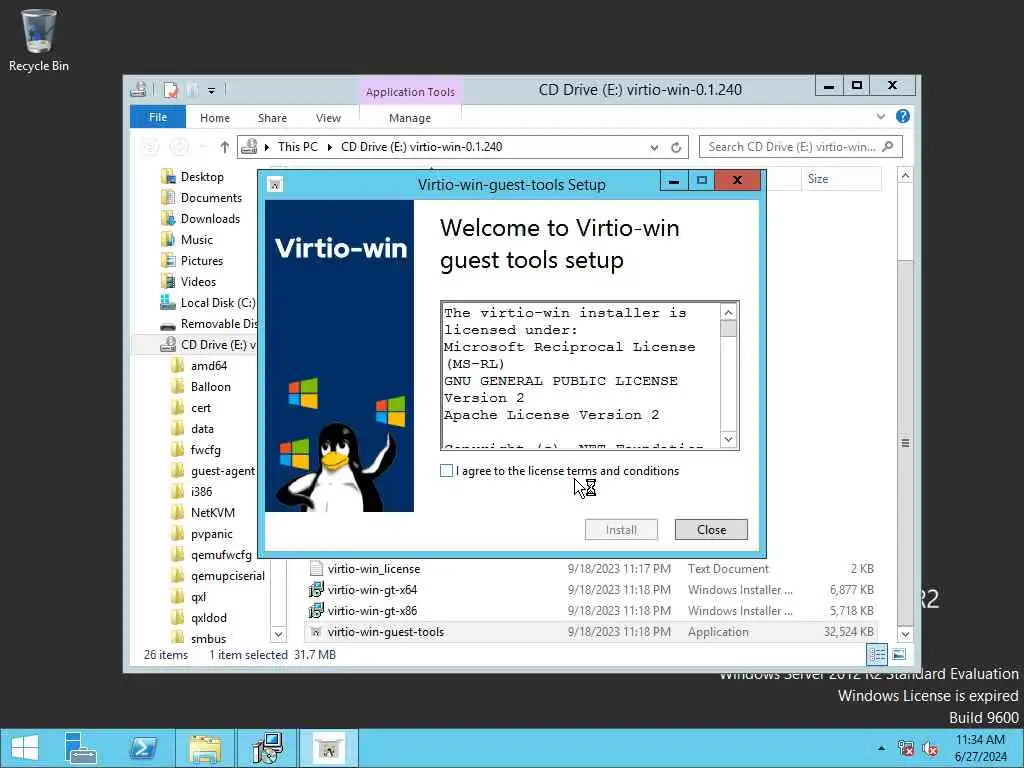Switch to the Share ribbon tab
This screenshot has height=768, width=1024.
272,118
